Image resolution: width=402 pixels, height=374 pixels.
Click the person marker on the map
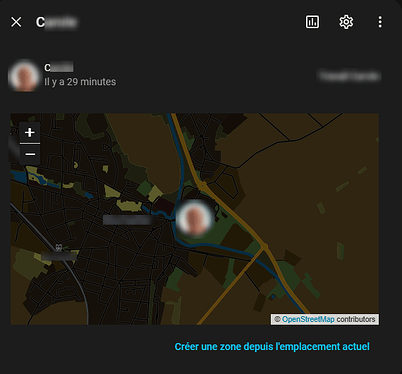[194, 219]
